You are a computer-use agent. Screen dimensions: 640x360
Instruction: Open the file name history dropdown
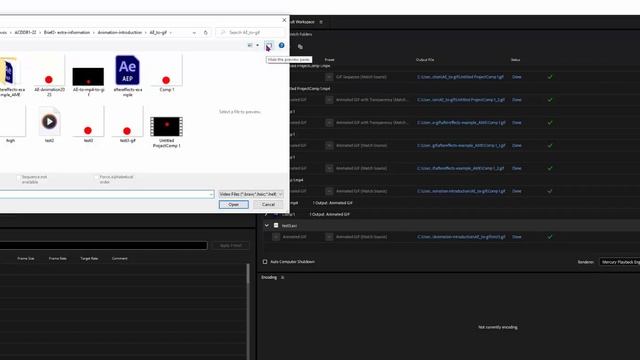(211, 194)
